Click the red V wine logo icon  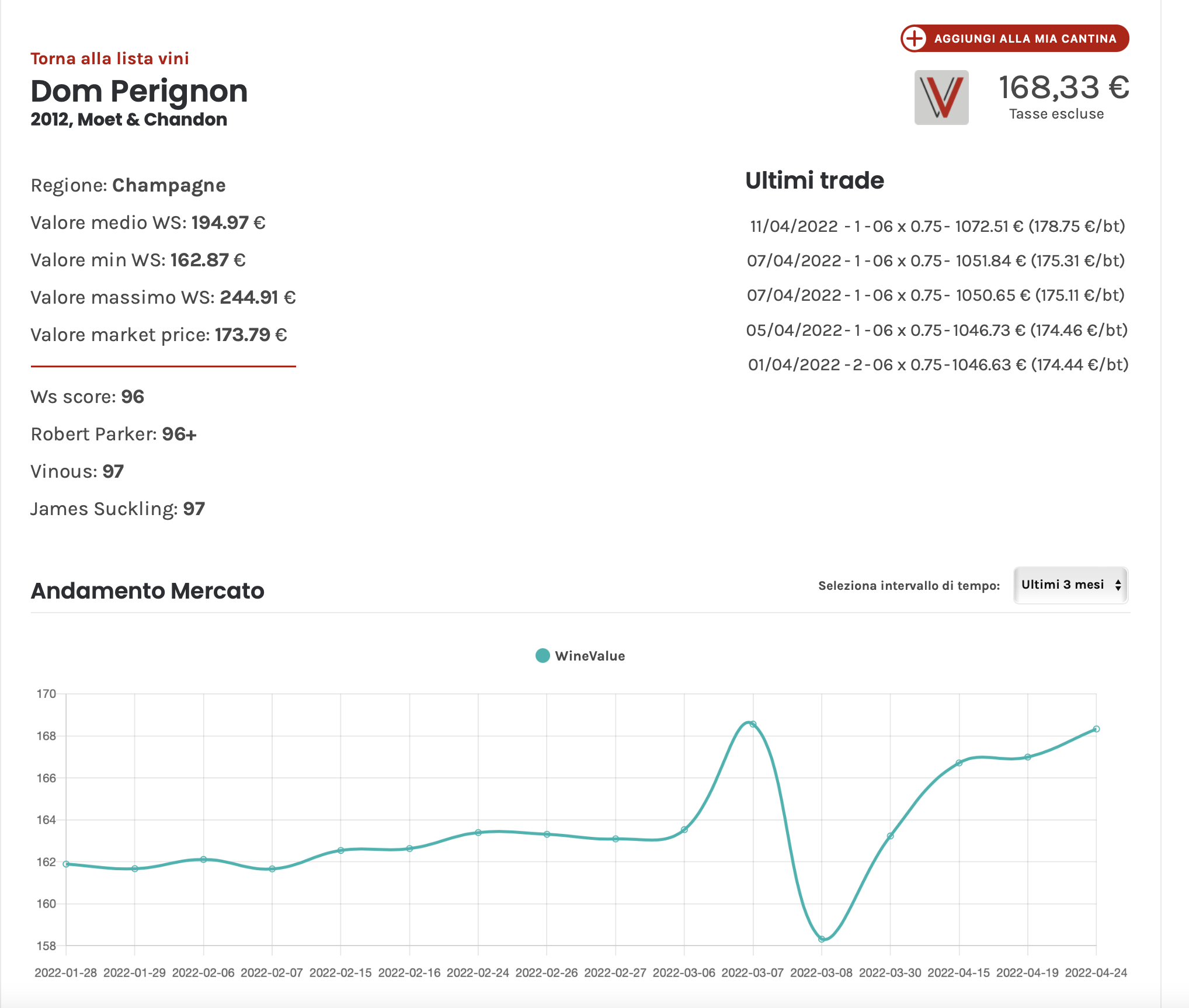tap(941, 98)
